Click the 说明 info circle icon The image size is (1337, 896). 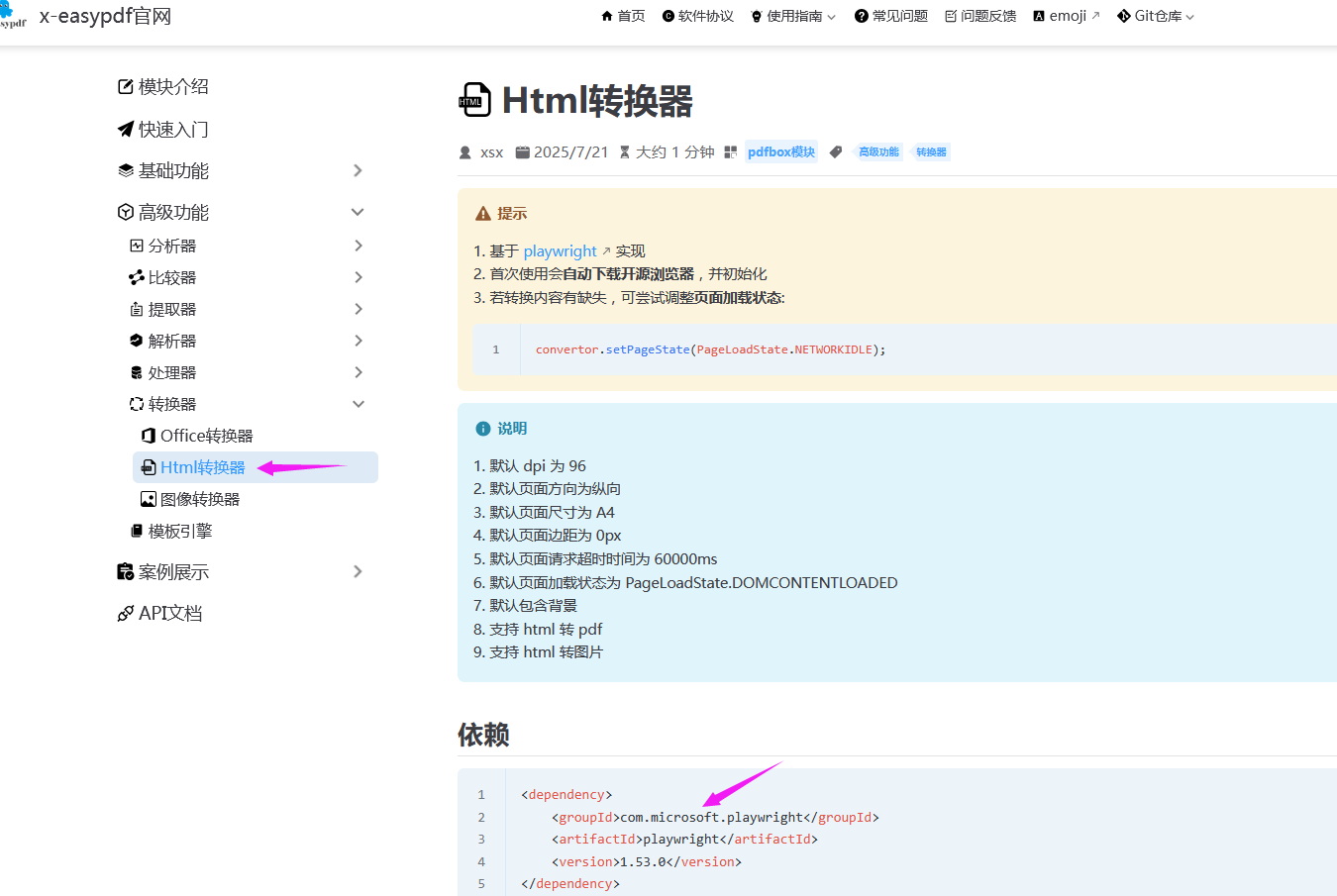point(483,429)
